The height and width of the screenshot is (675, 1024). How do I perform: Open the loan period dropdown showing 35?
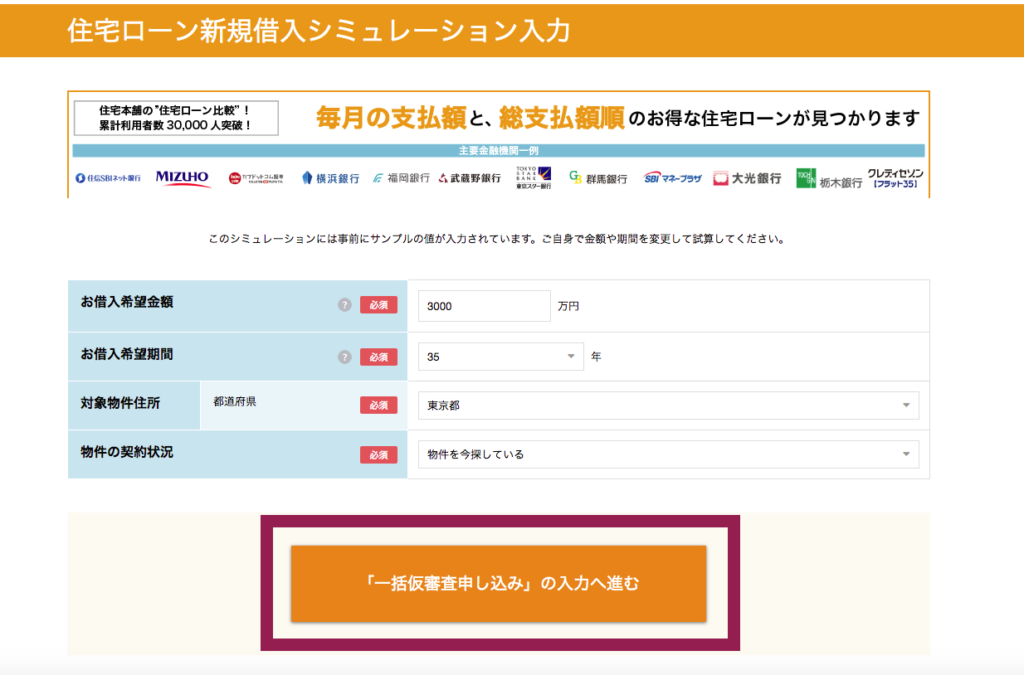click(500, 355)
